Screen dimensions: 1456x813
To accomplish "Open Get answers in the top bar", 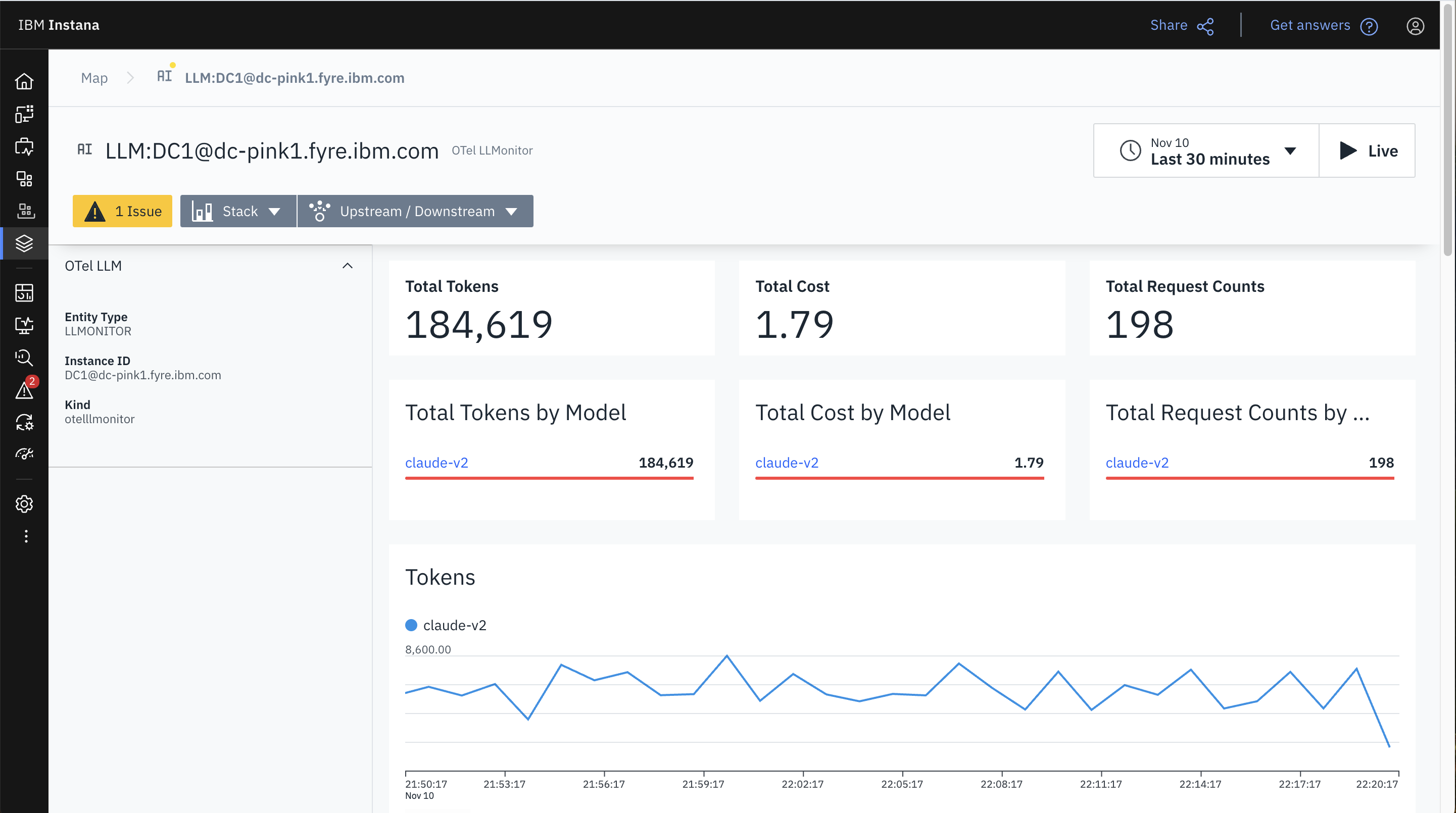I will coord(1310,25).
